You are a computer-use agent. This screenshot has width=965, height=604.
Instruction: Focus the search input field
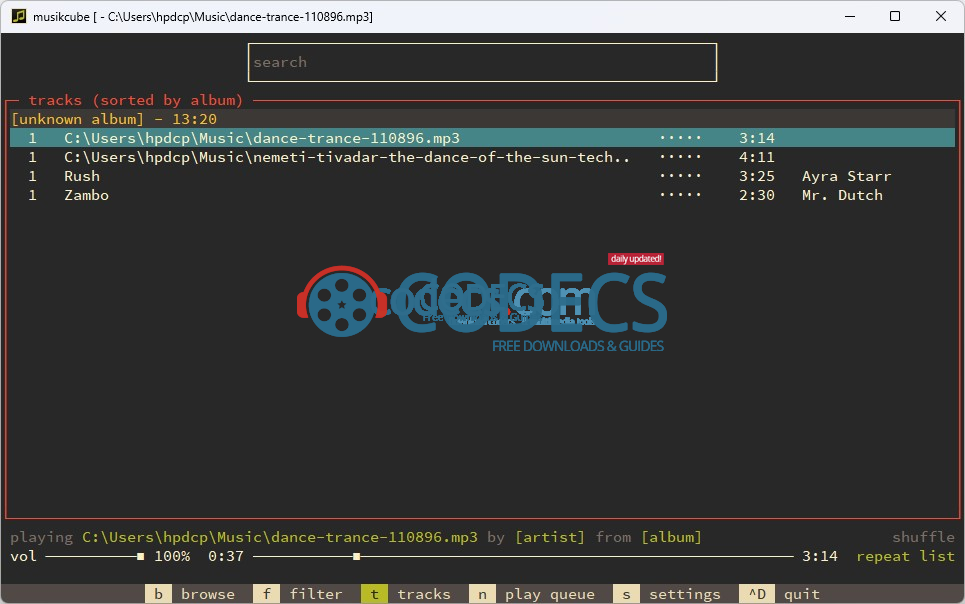[482, 62]
